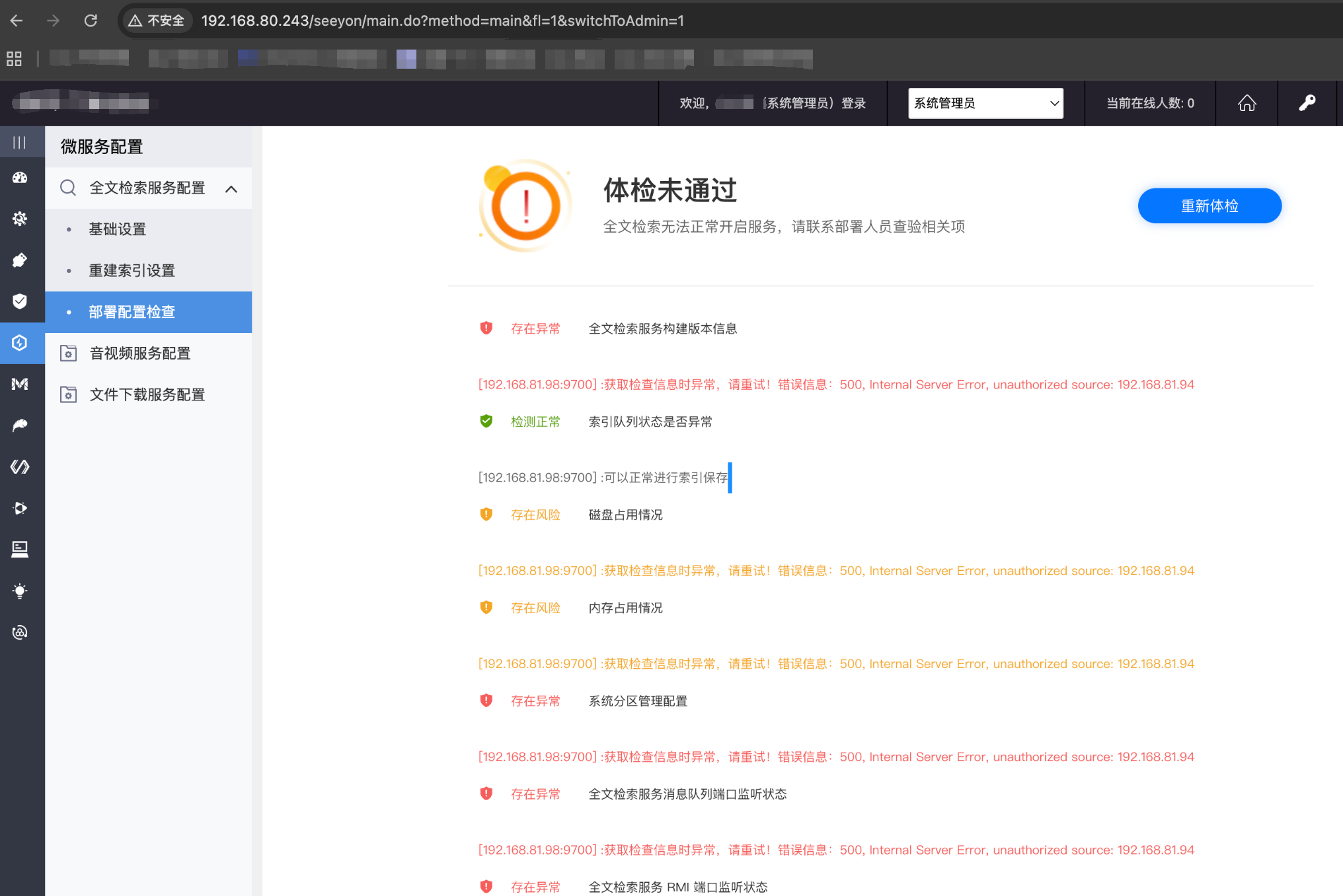
Task: Click the red shield next to 全文检索服务消息队列端口监听状态
Action: pos(486,794)
